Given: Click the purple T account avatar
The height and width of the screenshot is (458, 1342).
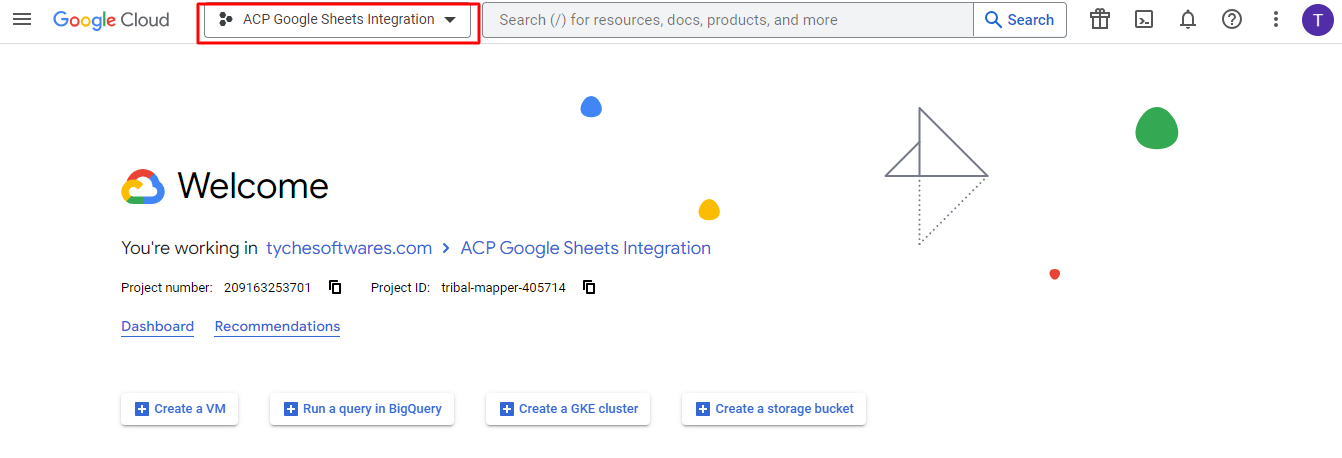Looking at the screenshot, I should coord(1317,20).
